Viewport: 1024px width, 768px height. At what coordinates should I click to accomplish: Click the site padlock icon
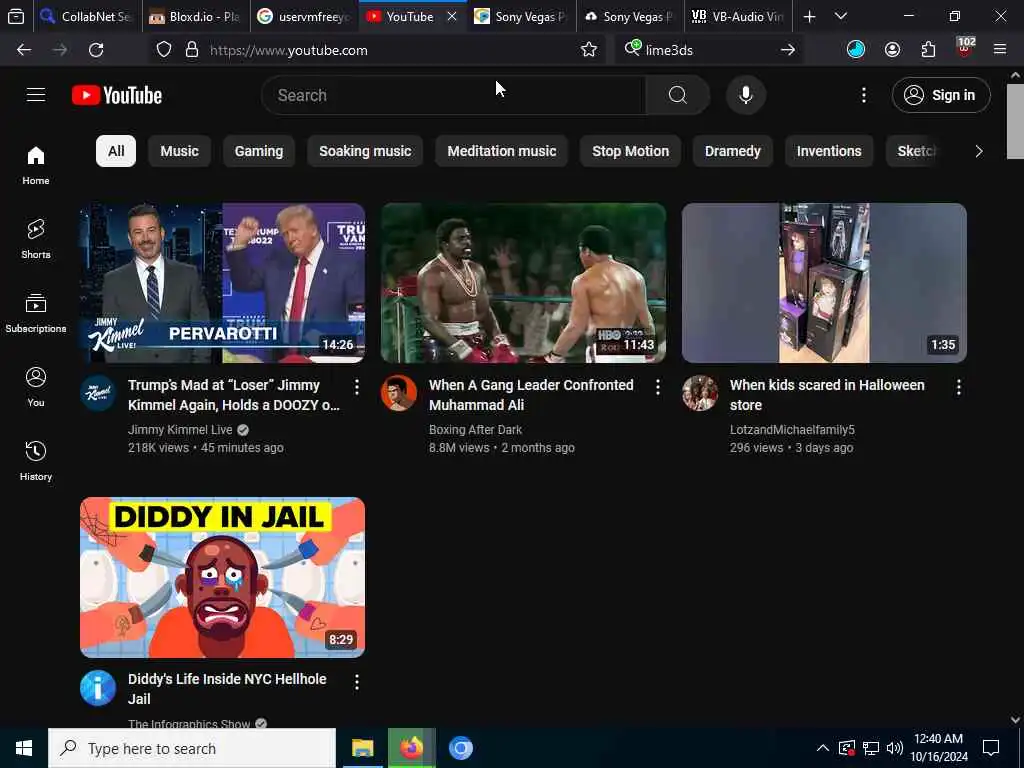click(191, 50)
